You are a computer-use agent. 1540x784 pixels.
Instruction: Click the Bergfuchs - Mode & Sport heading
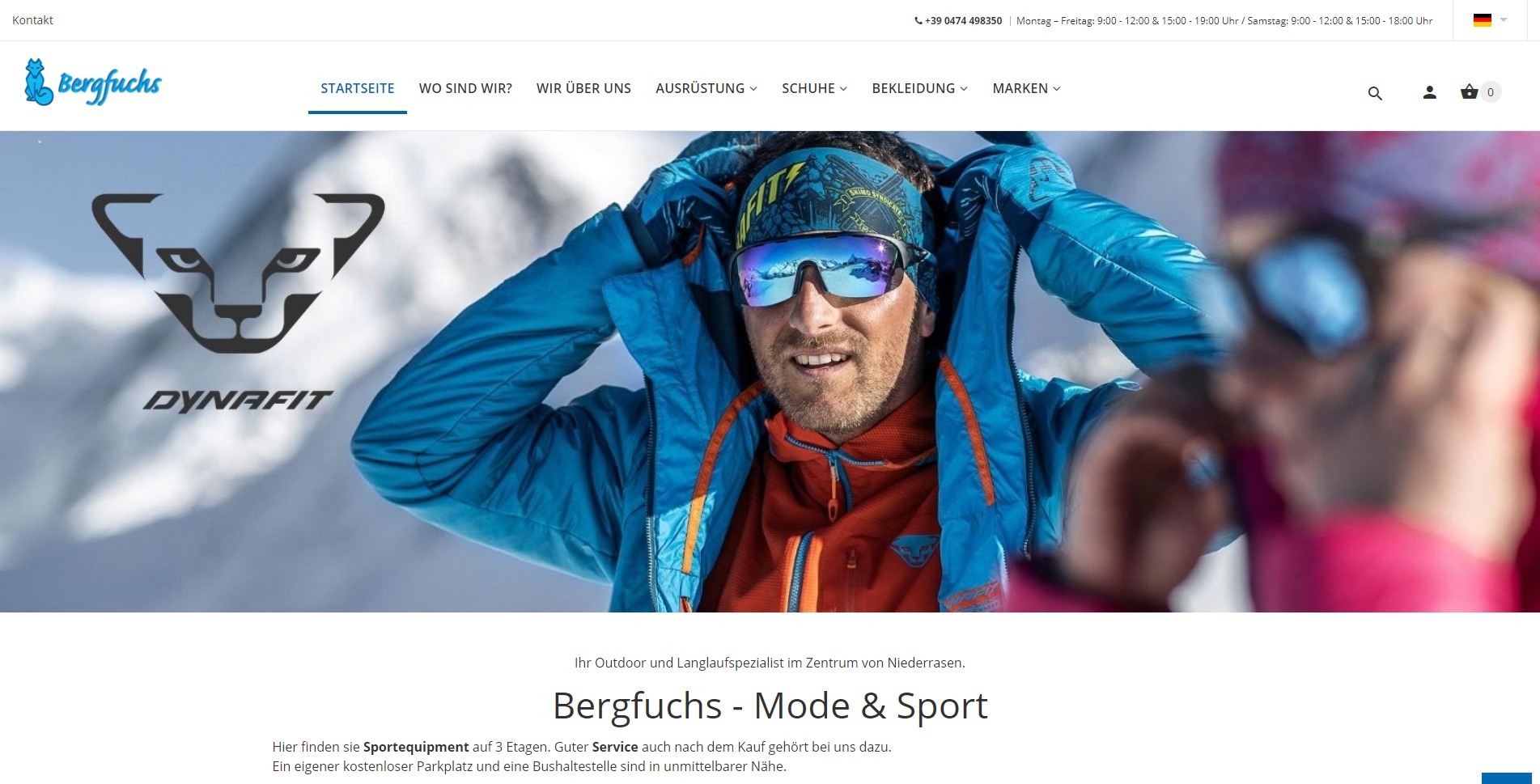pos(770,706)
